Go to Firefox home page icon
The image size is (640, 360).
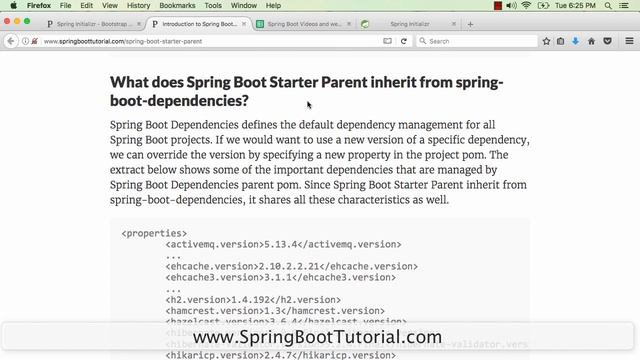point(591,41)
